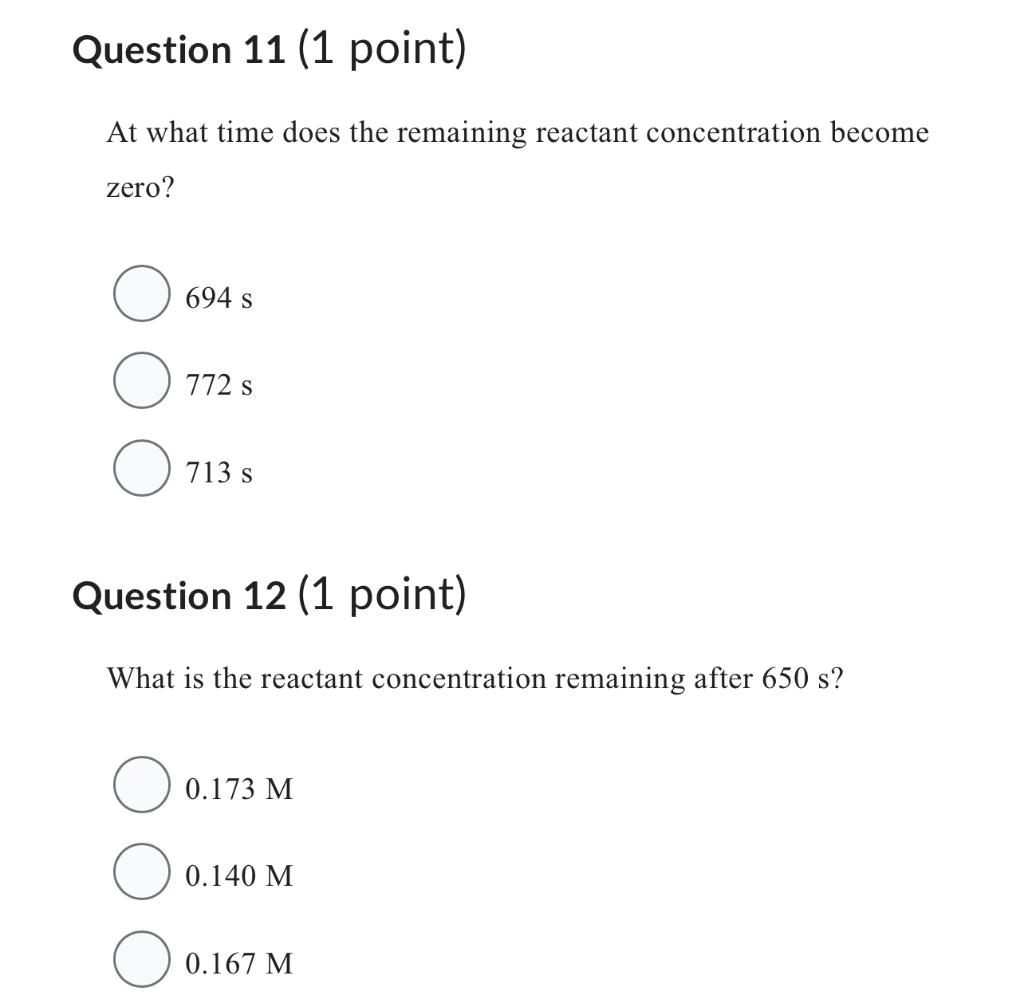Click the 694 s answer label
This screenshot has width=1024, height=1007.
pos(219,296)
